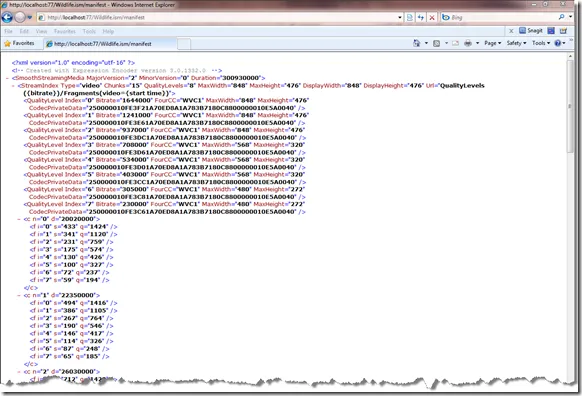Click the greyed Forward navigation button
The image size is (582, 396).
coord(20,17)
